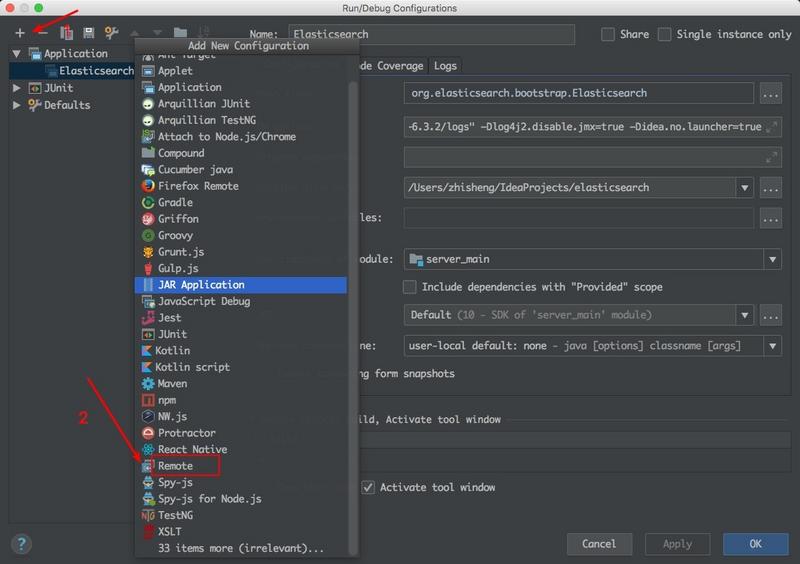This screenshot has height=564, width=800.
Task: Select Arquillian TestNG in list
Action: pyautogui.click(x=241, y=120)
